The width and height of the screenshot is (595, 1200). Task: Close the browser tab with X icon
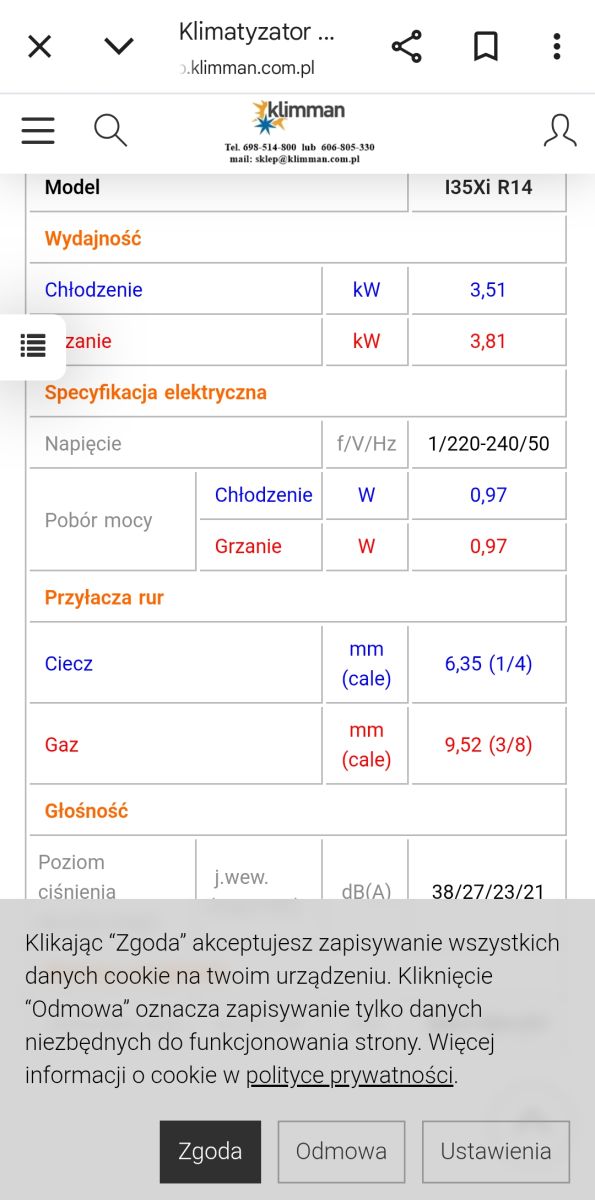39,46
